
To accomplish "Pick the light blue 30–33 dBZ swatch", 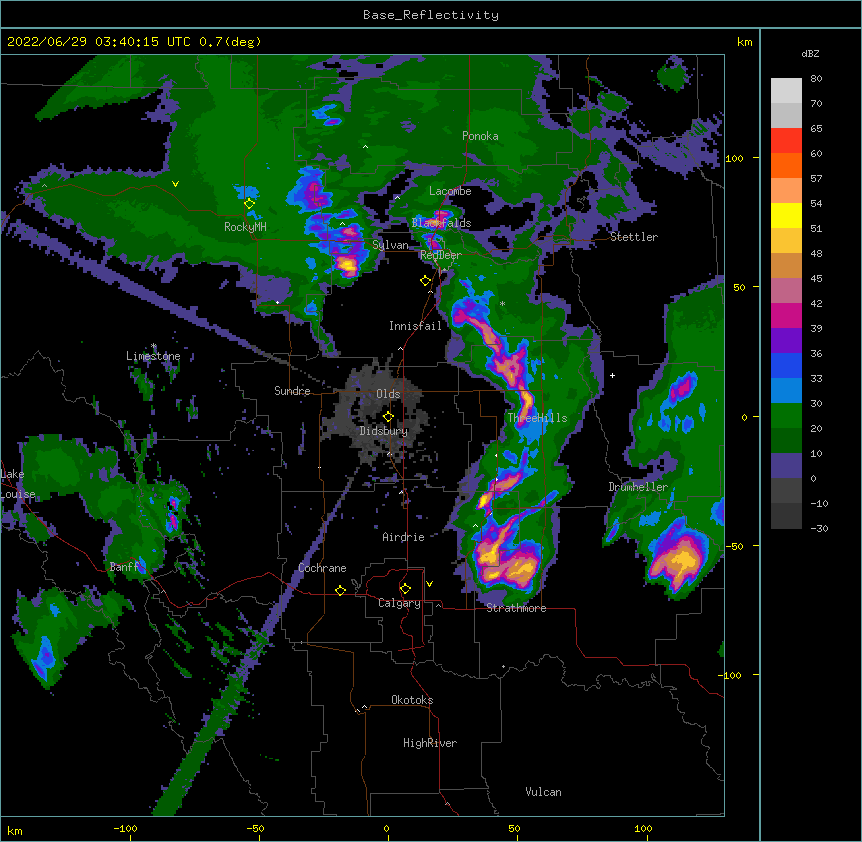I will pyautogui.click(x=786, y=391).
